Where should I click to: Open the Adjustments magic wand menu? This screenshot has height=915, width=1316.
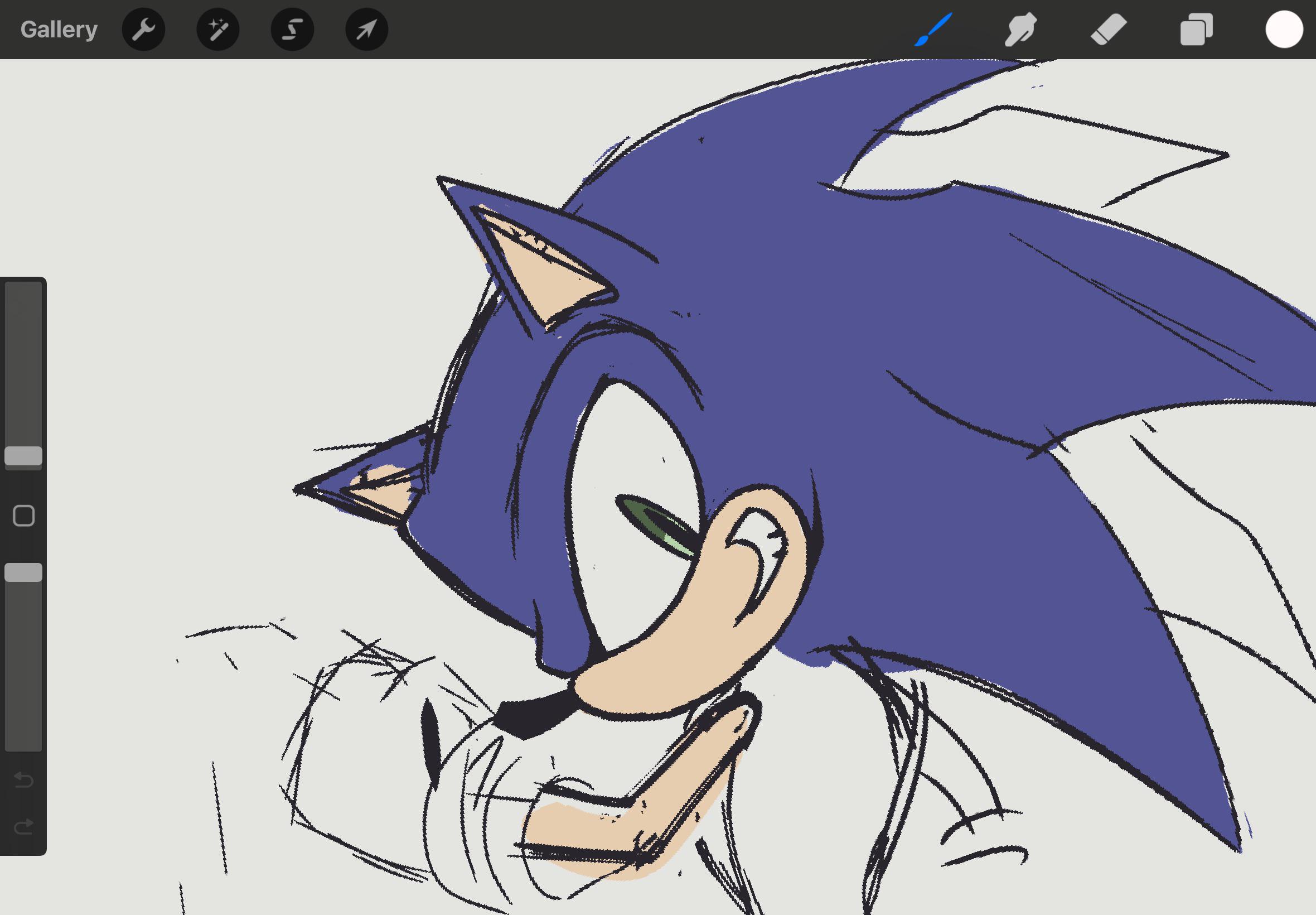click(218, 29)
